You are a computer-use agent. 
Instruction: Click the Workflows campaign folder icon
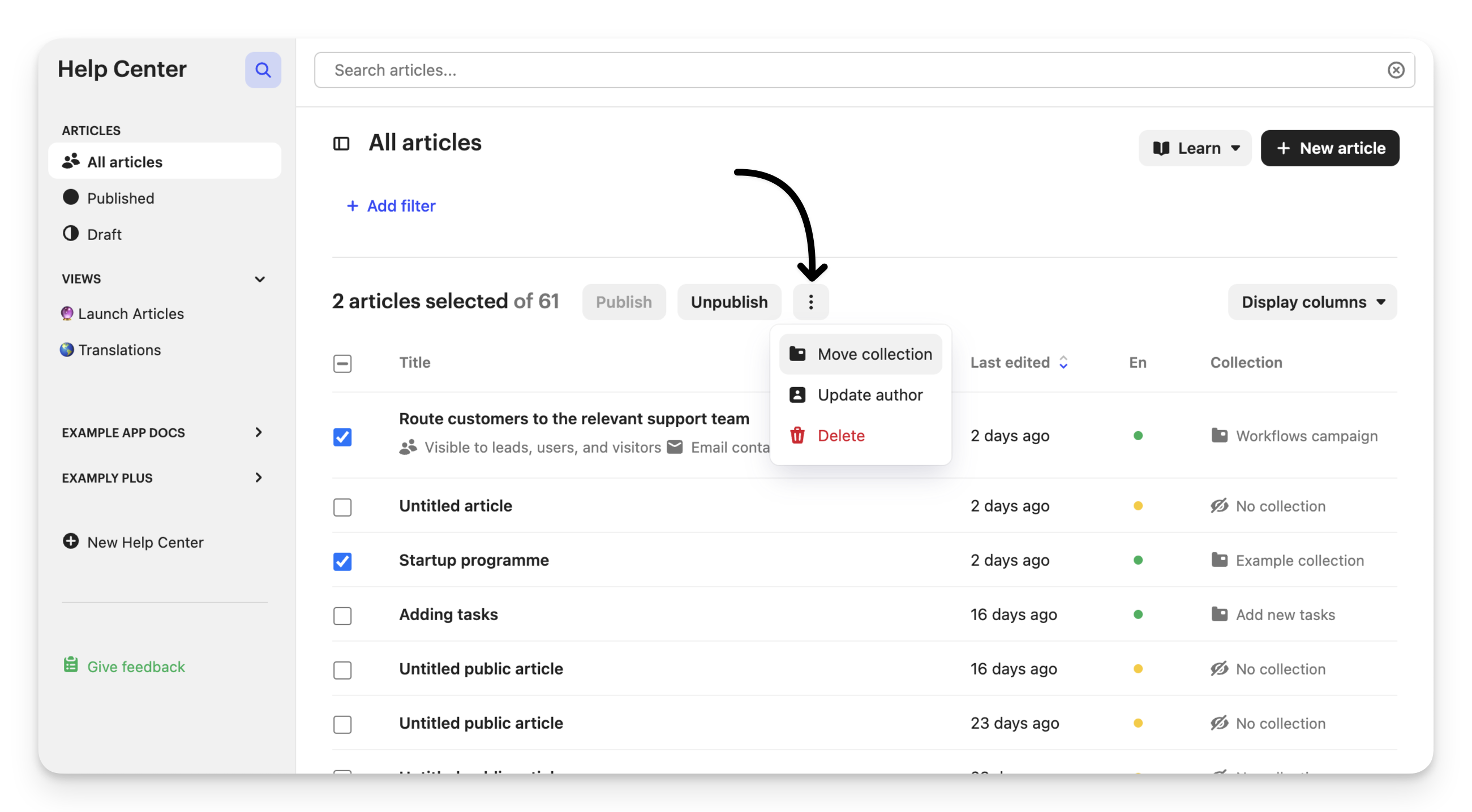[x=1219, y=436]
